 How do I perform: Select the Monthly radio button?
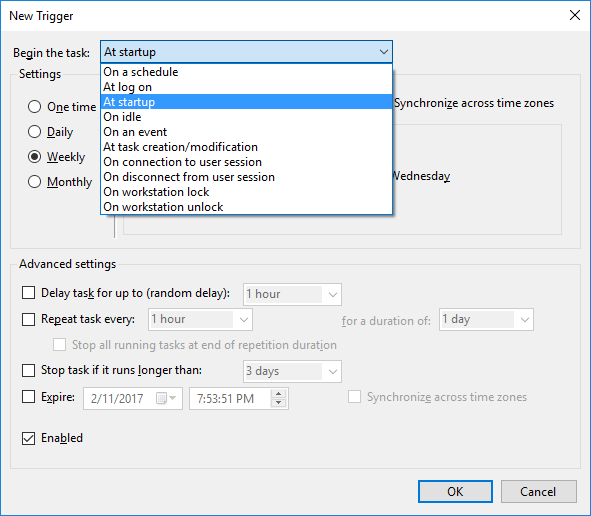tap(34, 182)
